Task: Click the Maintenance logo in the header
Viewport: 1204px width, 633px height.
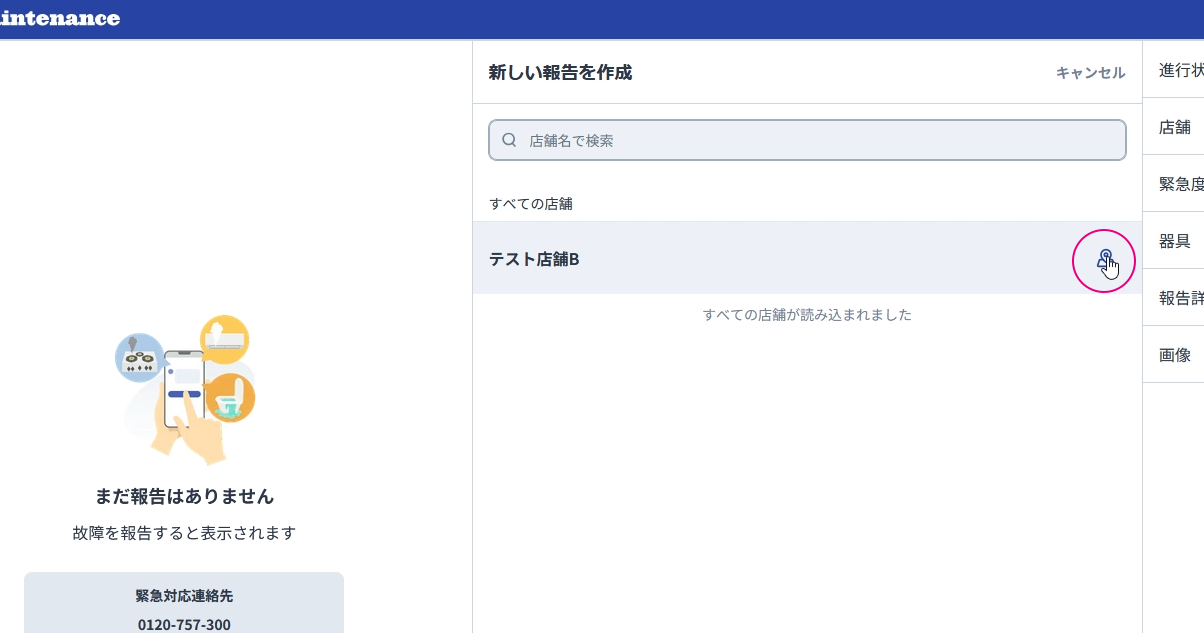Action: (60, 18)
